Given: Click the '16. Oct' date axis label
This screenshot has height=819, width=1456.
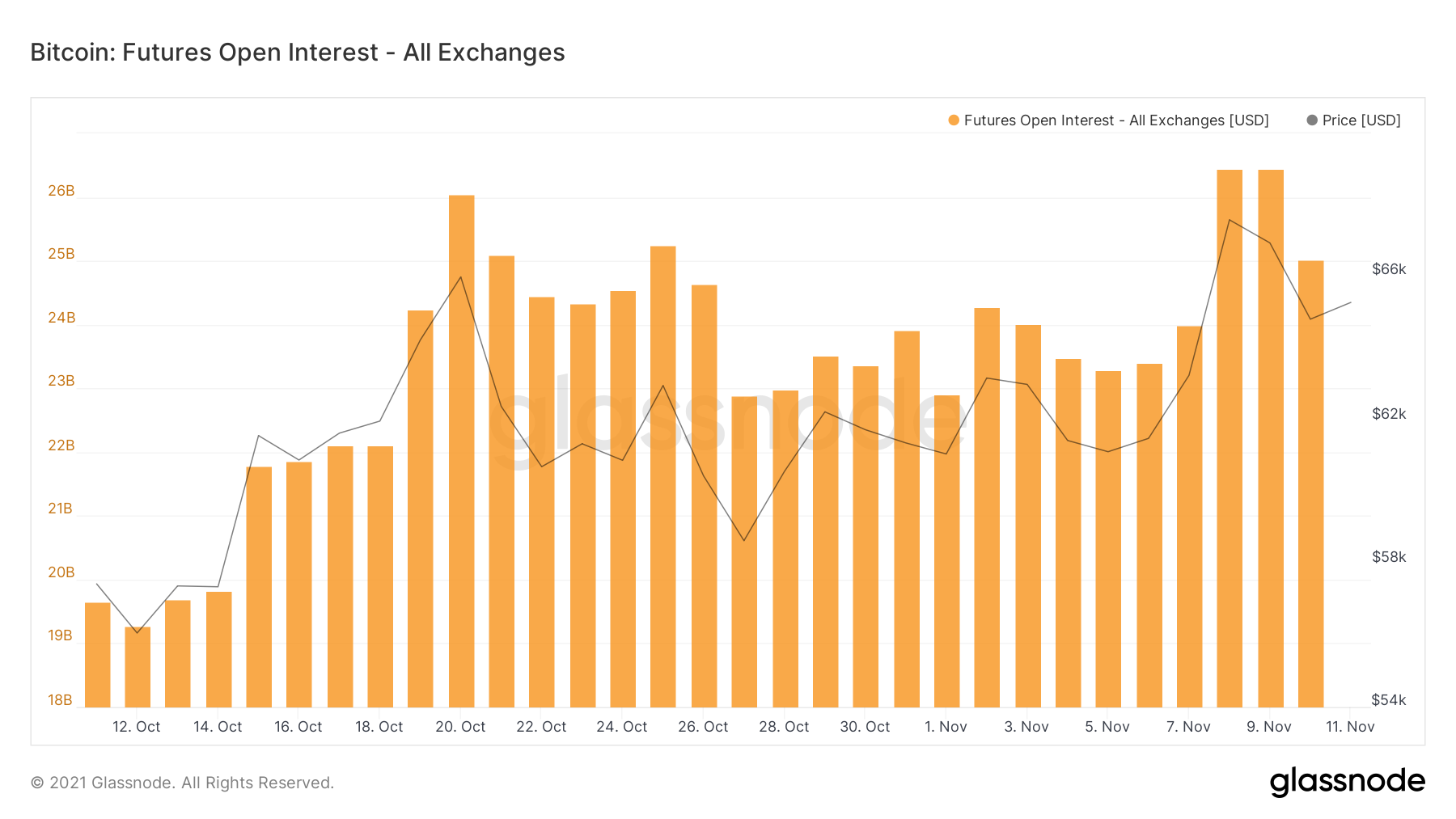Looking at the screenshot, I should click(x=298, y=727).
